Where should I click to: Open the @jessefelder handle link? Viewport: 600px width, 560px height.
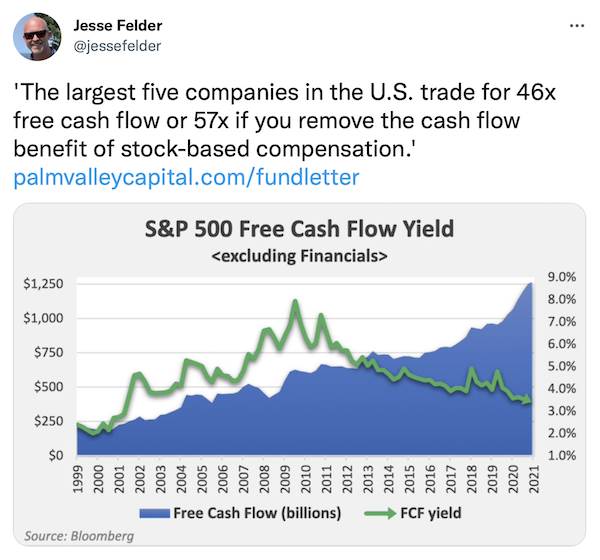click(x=117, y=46)
